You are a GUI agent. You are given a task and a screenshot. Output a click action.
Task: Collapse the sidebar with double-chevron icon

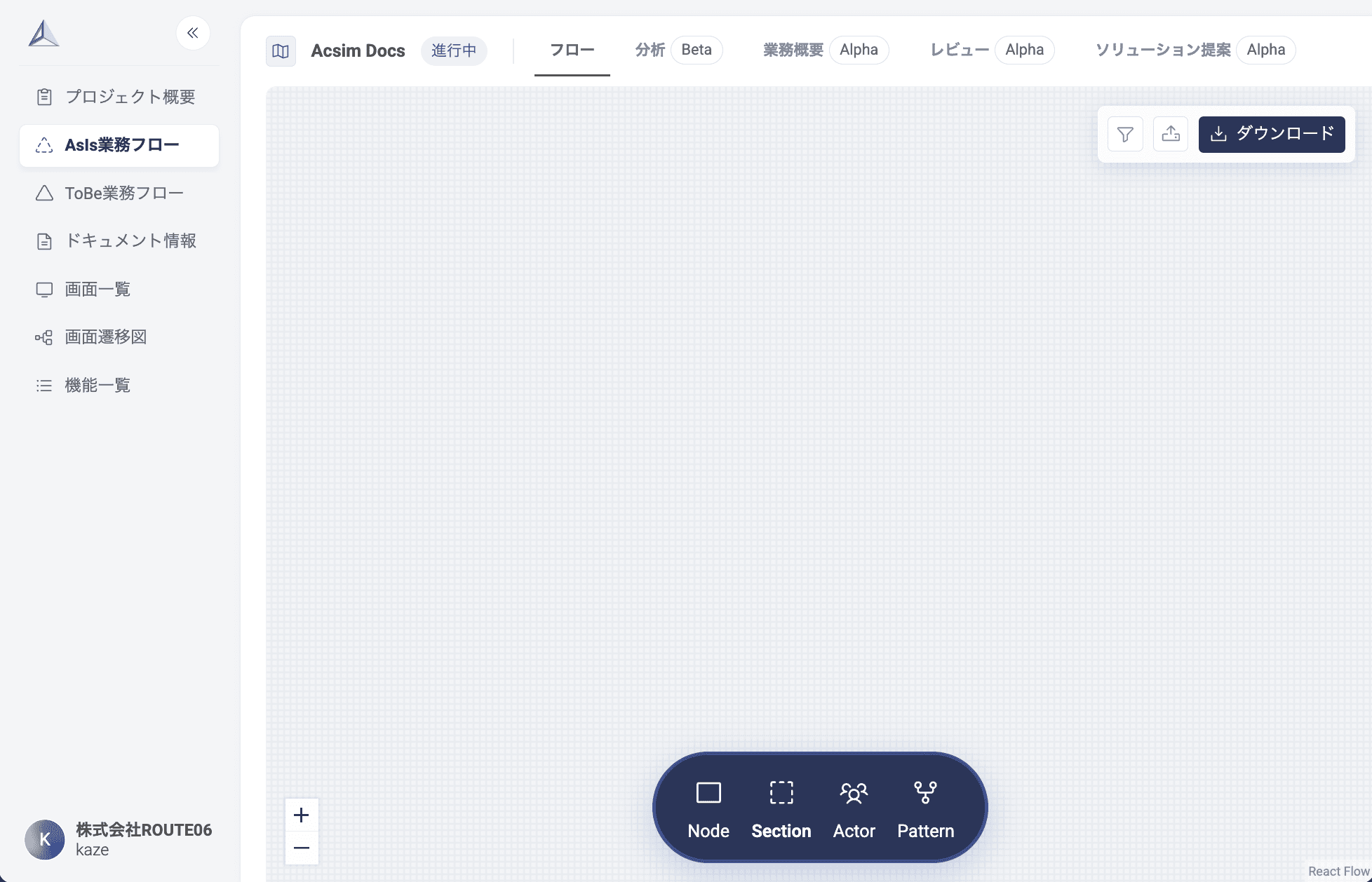coord(193,33)
